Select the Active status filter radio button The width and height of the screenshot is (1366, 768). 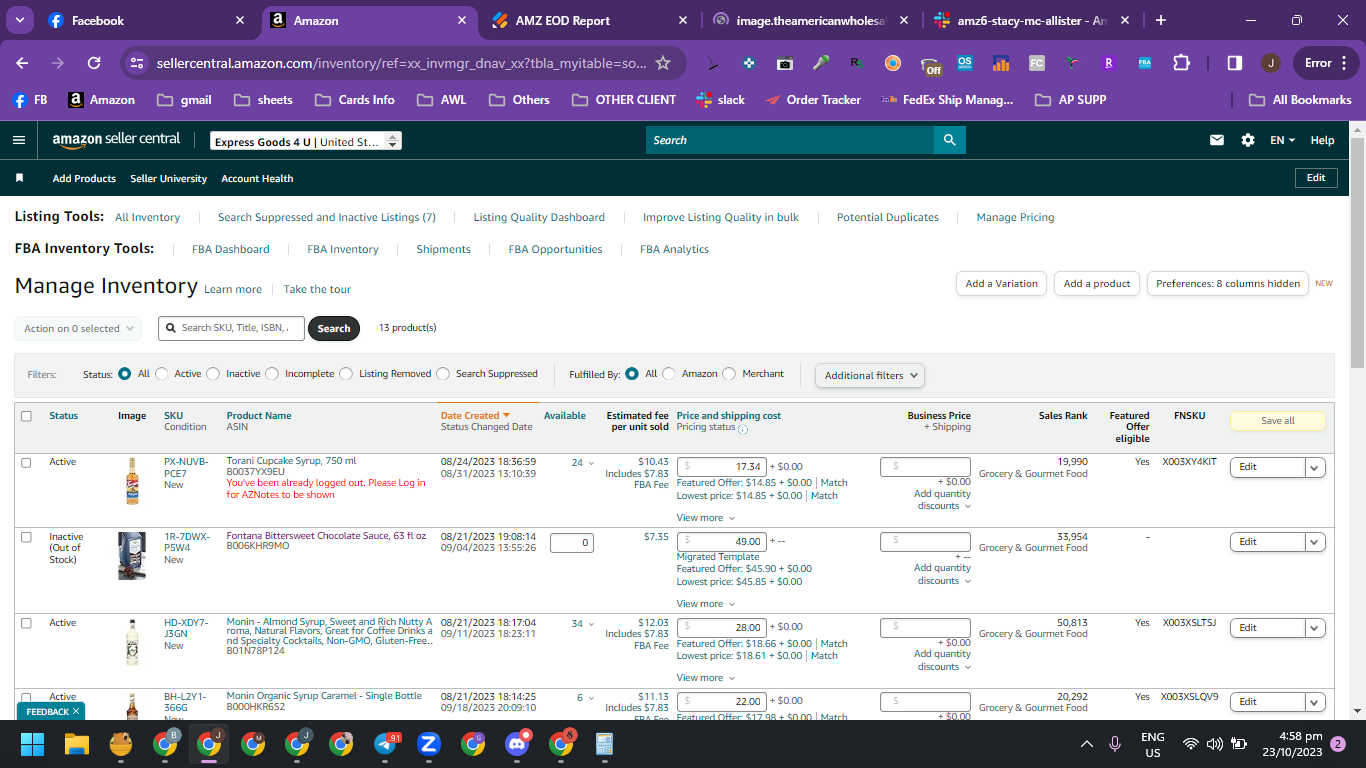click(x=162, y=374)
